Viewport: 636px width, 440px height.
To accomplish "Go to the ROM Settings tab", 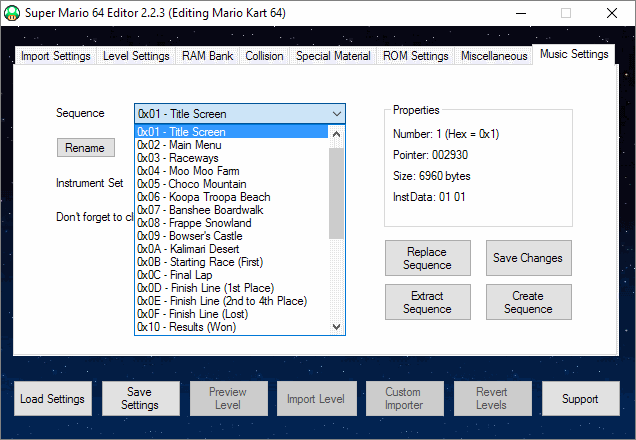I will [415, 56].
